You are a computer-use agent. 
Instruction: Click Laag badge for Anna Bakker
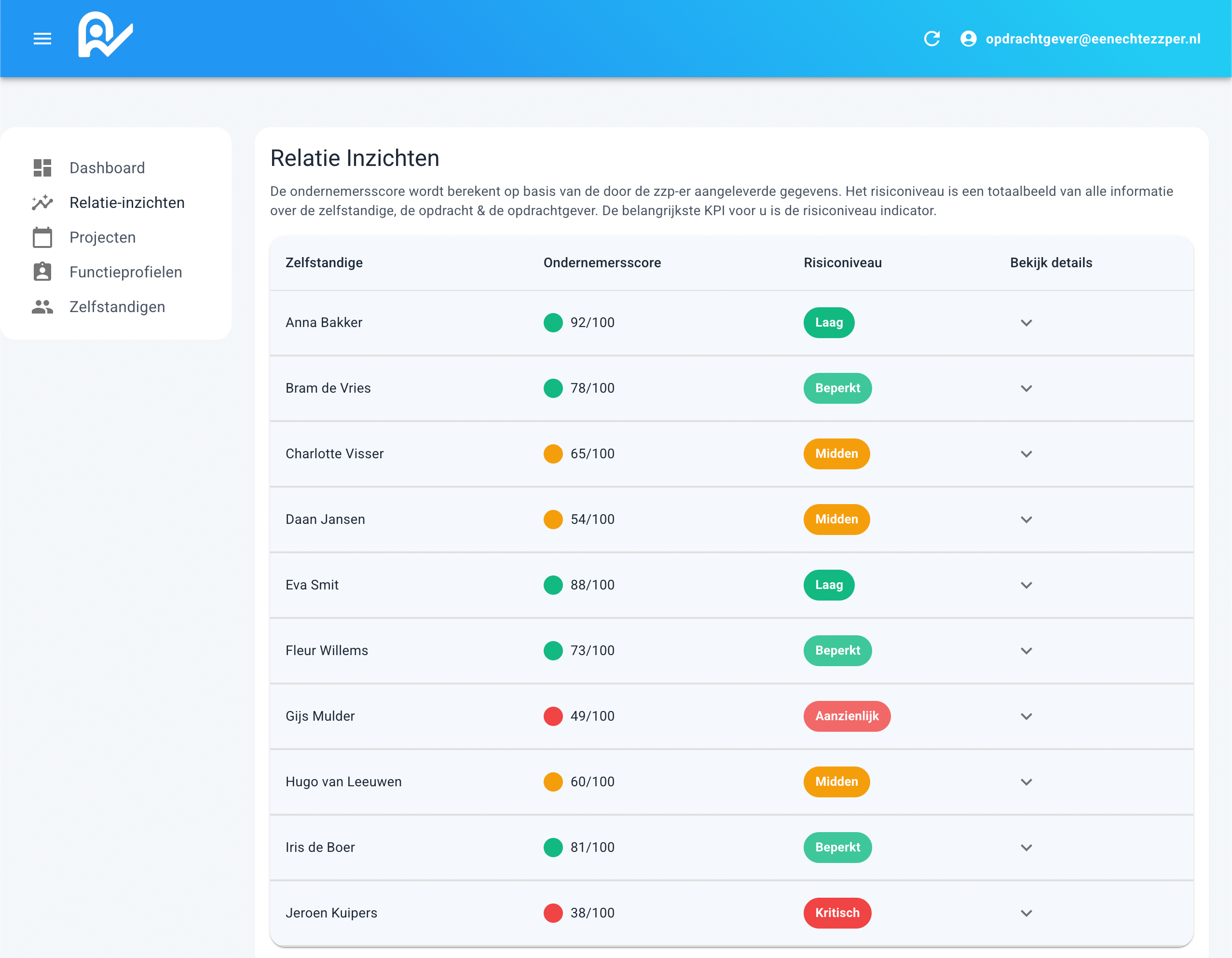[829, 323]
